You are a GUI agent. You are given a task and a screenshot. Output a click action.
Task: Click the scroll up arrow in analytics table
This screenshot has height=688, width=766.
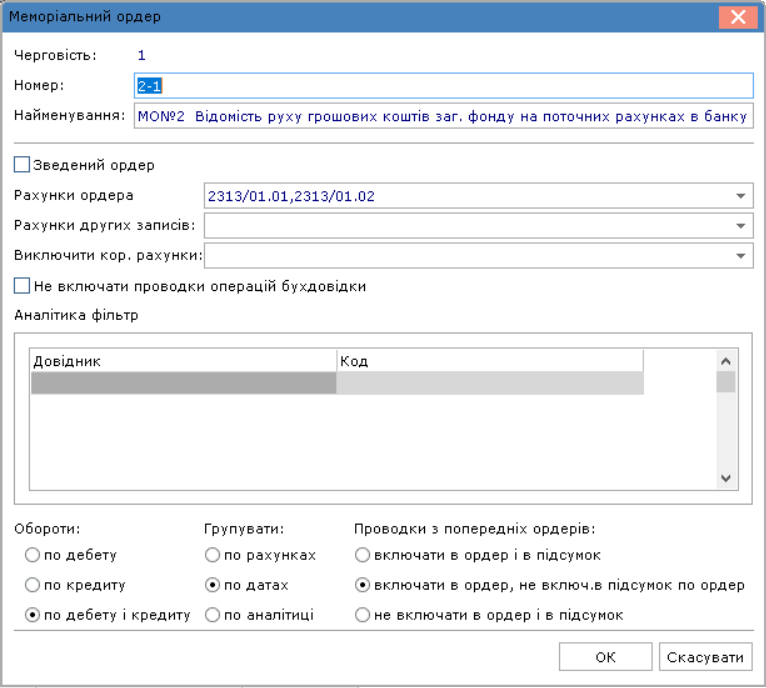726,361
